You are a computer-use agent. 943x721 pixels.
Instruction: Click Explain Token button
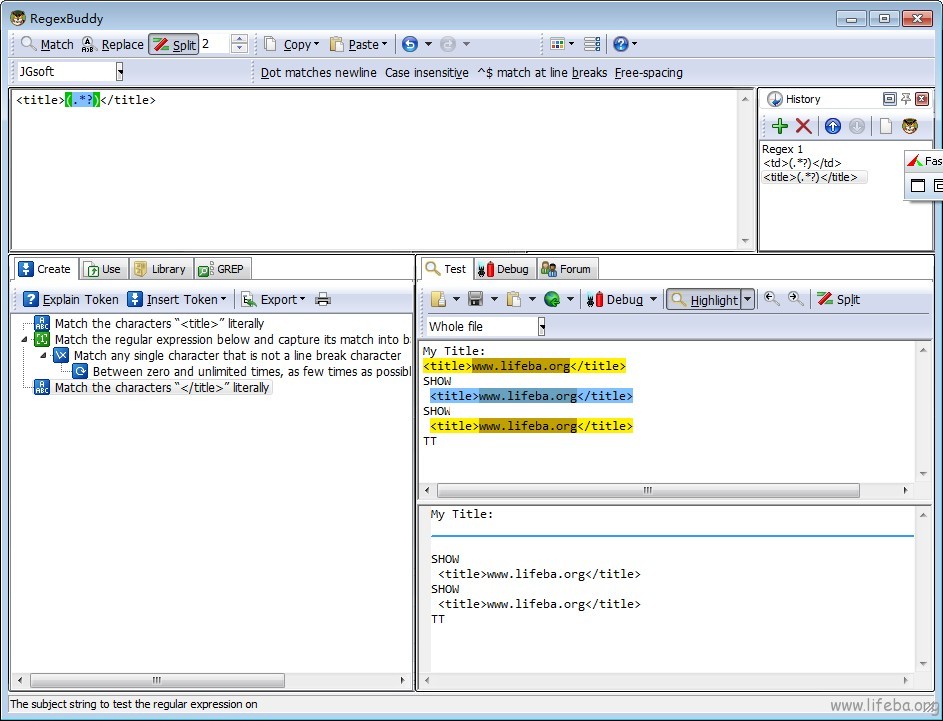[x=71, y=299]
